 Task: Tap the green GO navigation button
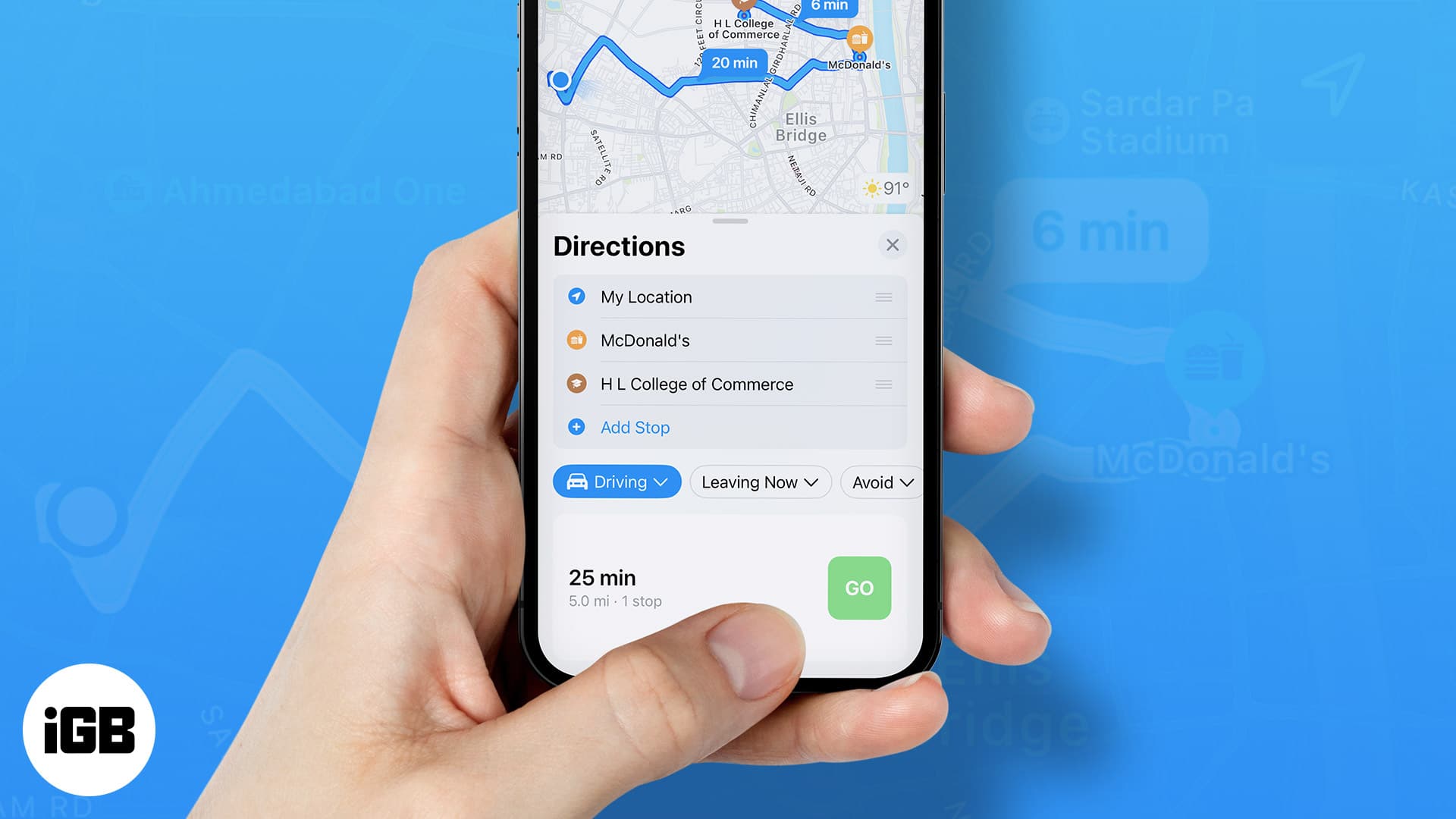coord(858,587)
